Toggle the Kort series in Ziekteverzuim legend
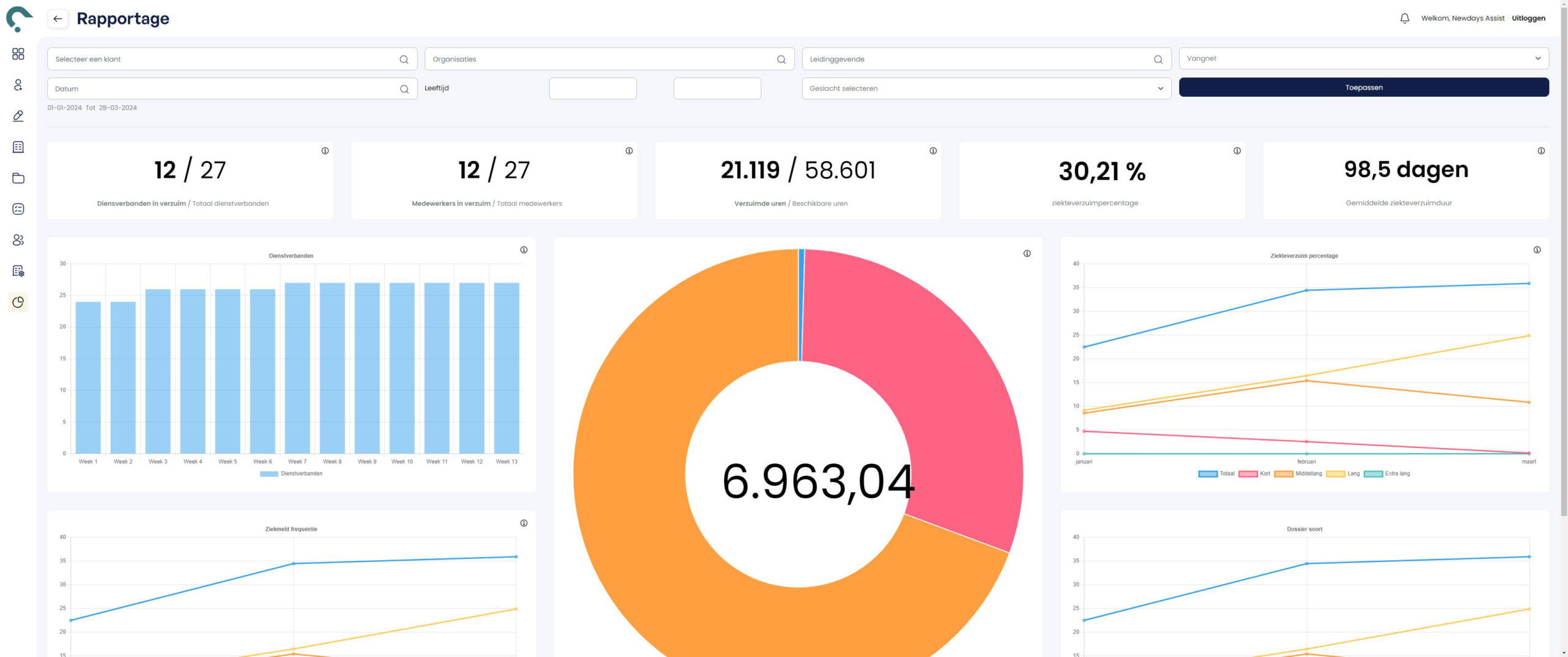 coord(1254,474)
